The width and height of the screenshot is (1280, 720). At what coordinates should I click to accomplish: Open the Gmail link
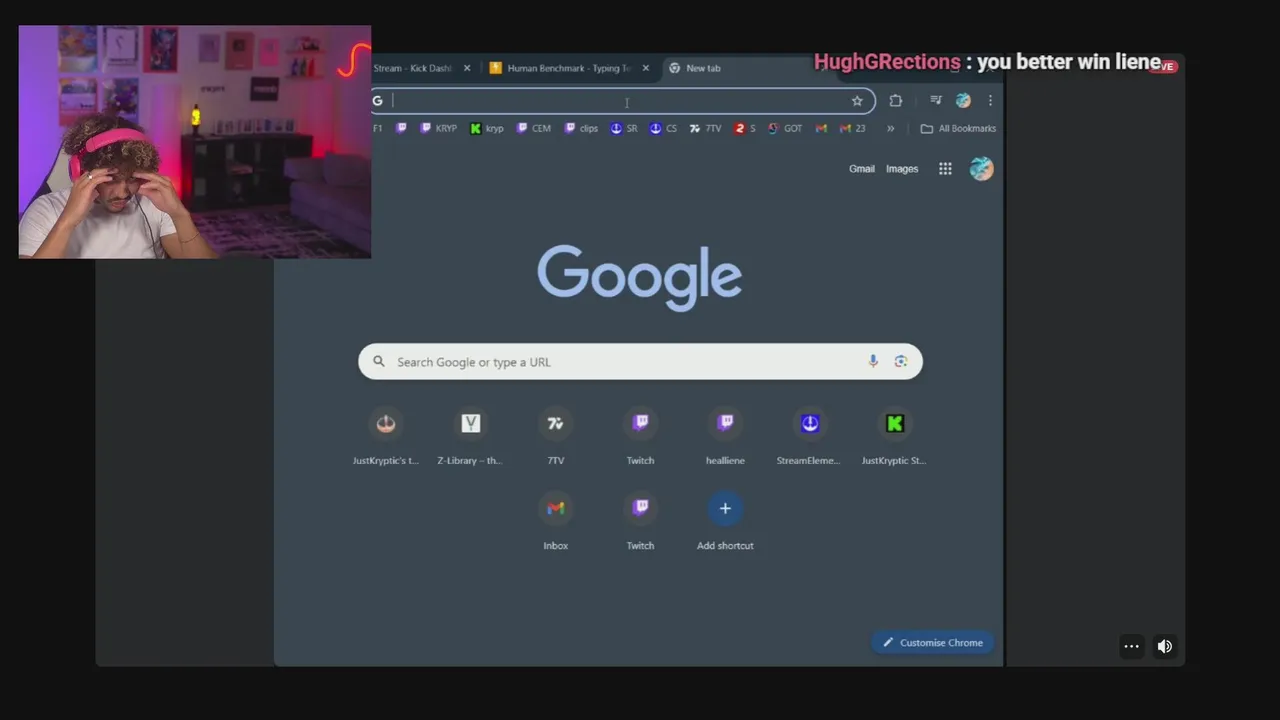coord(862,169)
